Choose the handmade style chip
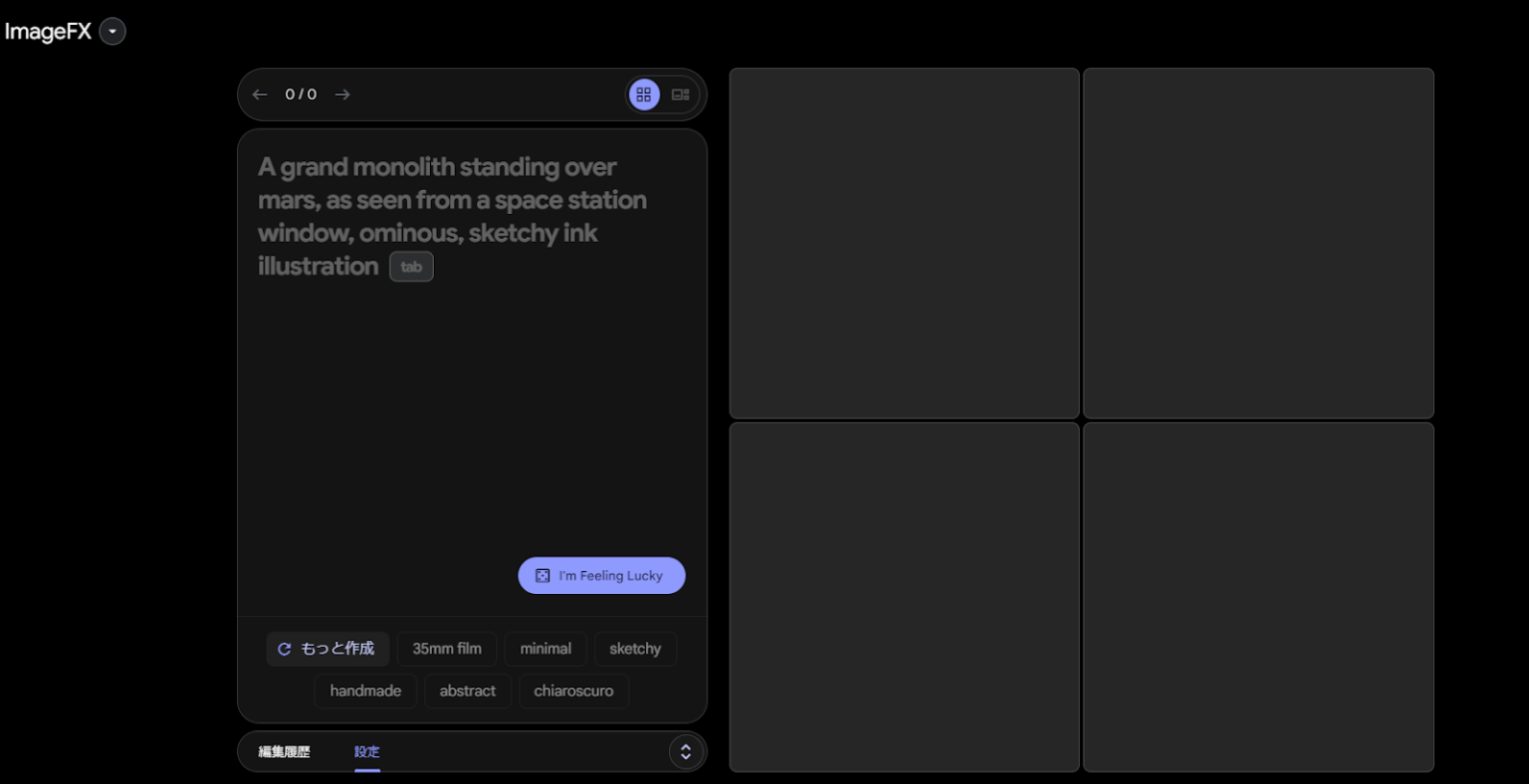The height and width of the screenshot is (784, 1529). (x=365, y=690)
